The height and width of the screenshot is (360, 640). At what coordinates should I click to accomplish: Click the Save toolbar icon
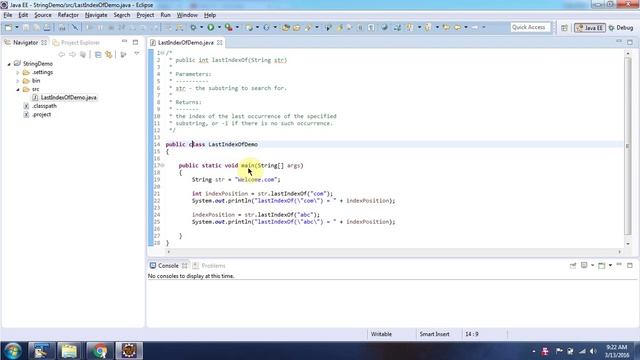click(x=26, y=27)
